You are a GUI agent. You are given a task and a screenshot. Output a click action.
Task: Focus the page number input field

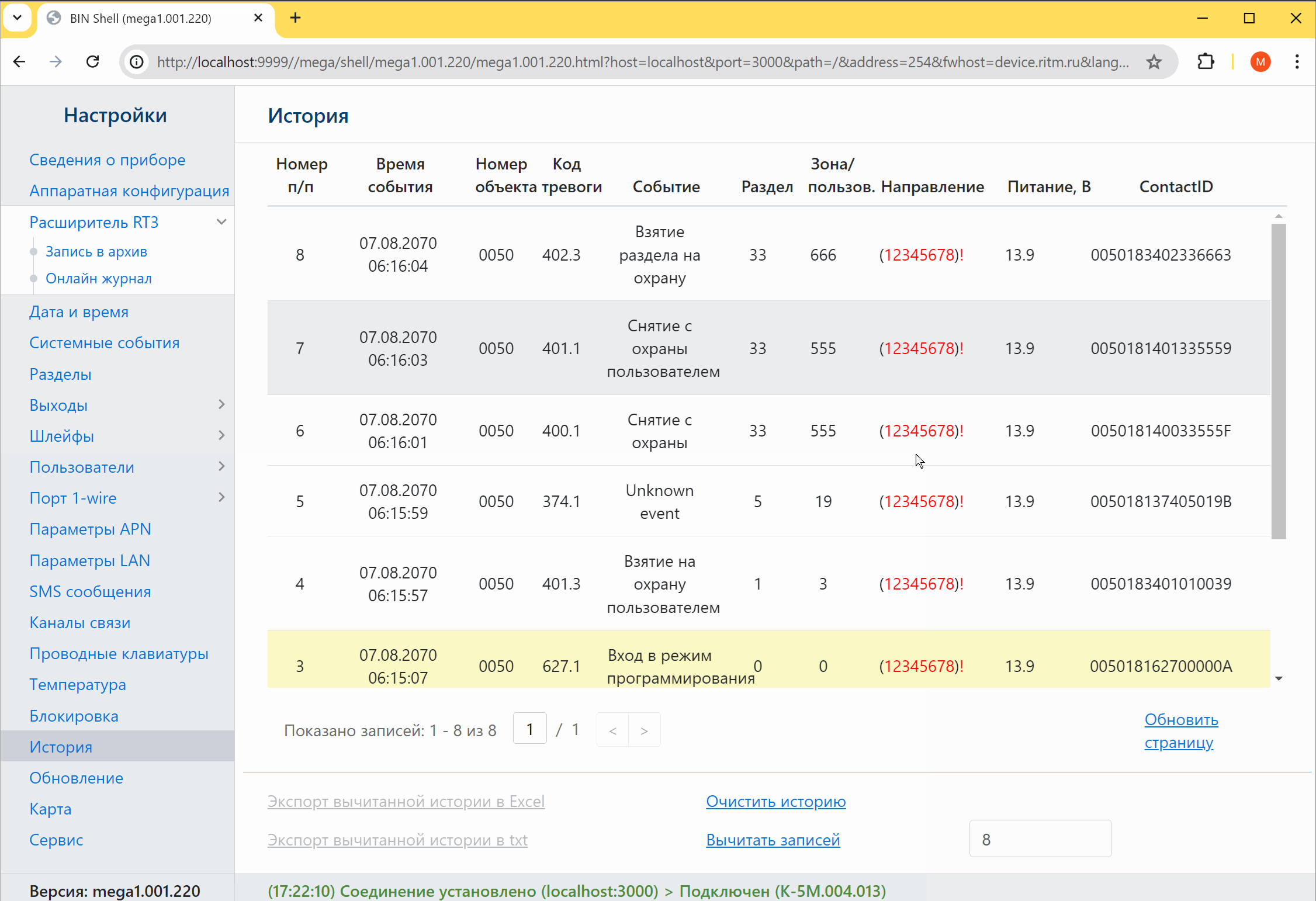coord(530,729)
